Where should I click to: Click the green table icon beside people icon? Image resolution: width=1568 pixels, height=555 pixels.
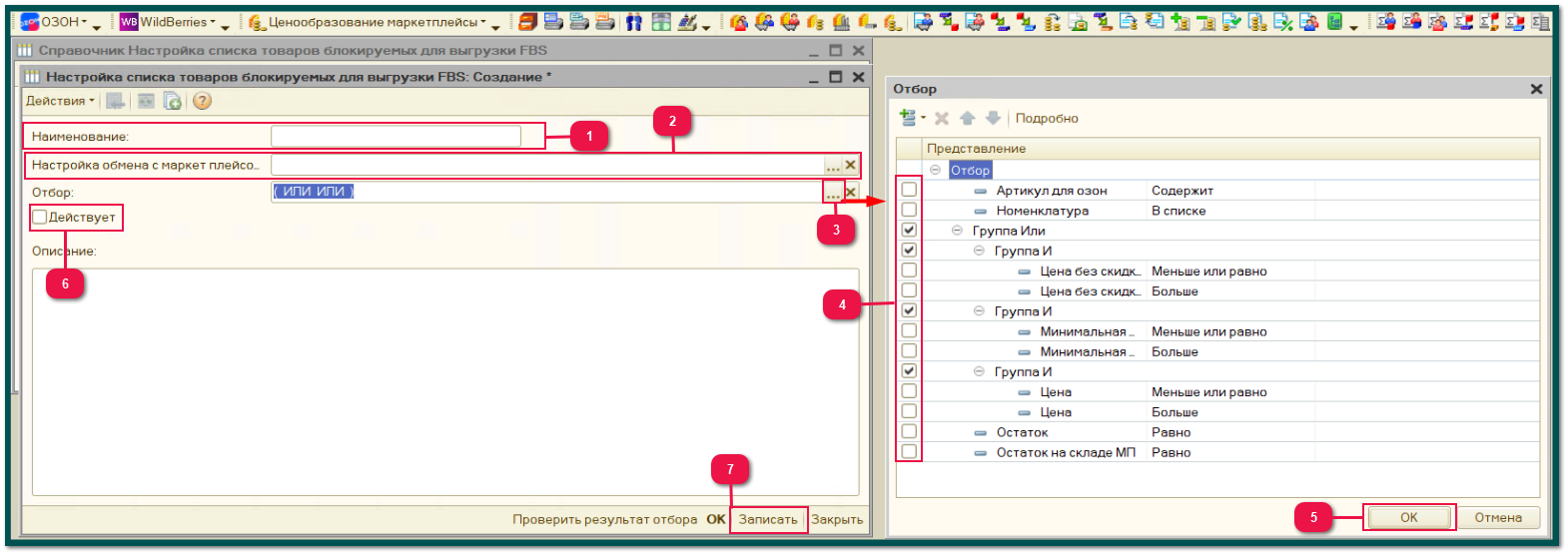click(x=661, y=22)
